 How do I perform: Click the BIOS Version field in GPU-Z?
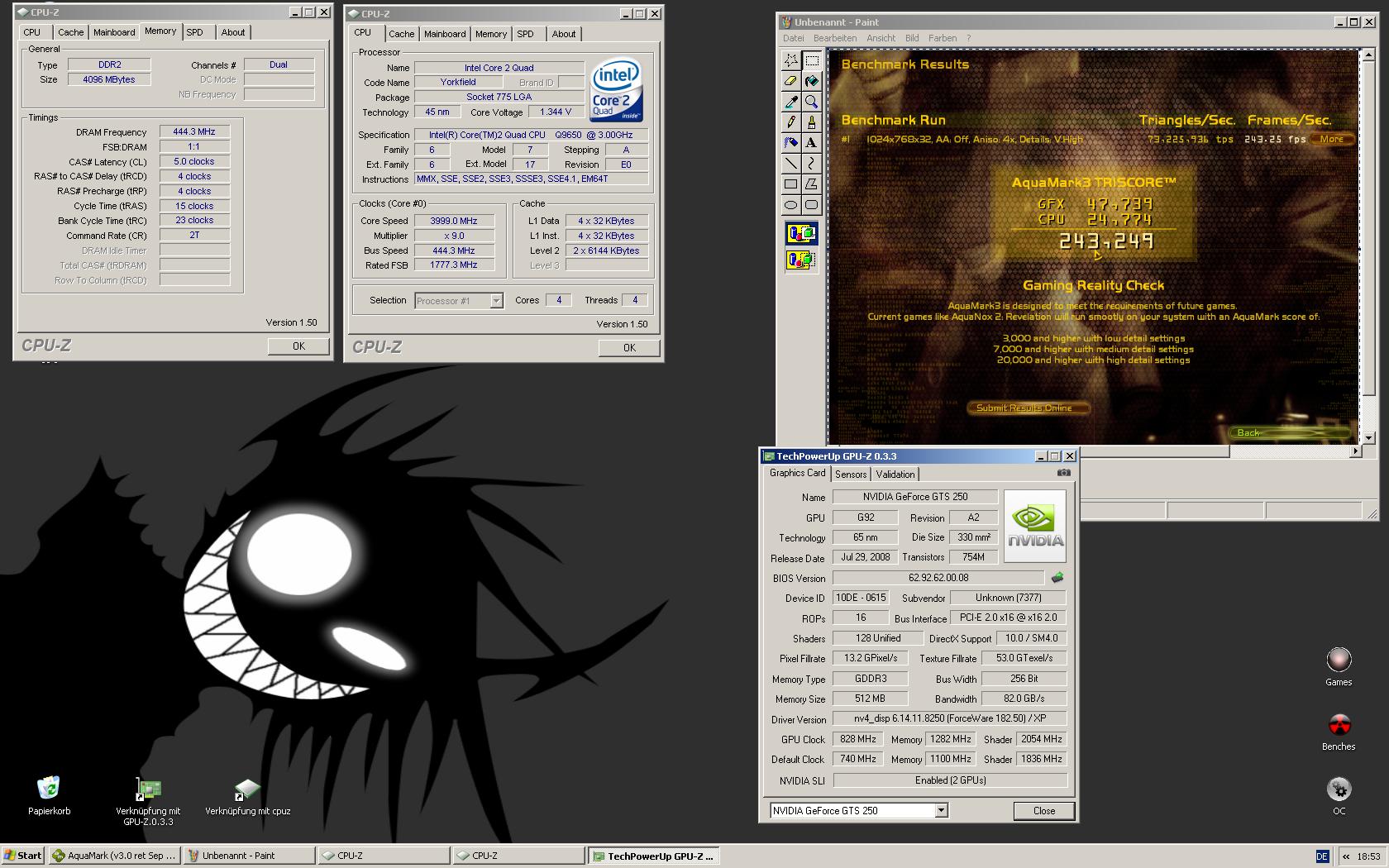click(x=938, y=578)
